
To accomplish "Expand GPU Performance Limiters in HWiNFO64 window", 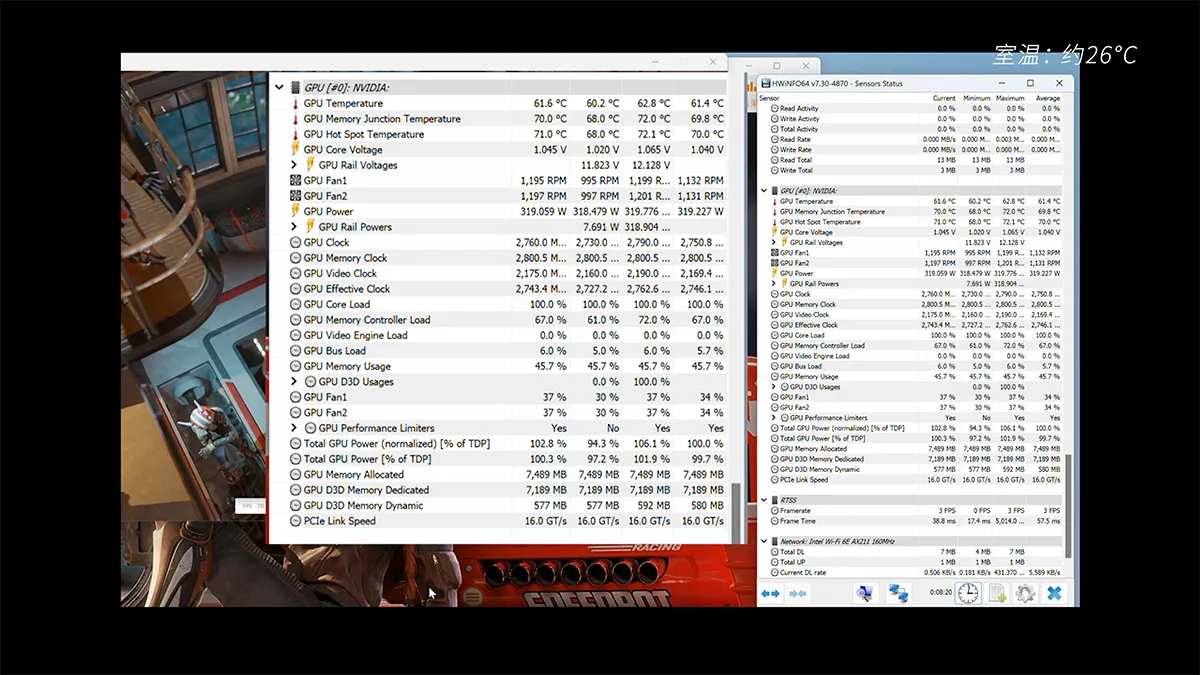I will [x=774, y=418].
